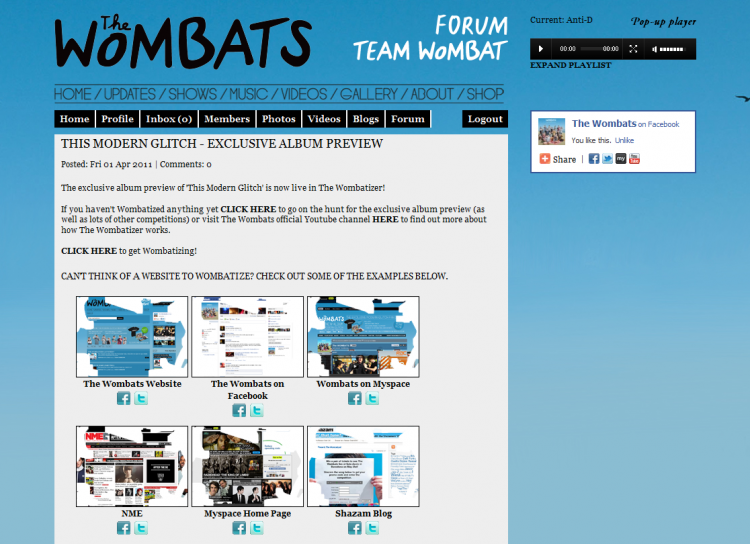Viewport: 750px width, 544px height.
Task: Select the Profile community tab
Action: (118, 119)
